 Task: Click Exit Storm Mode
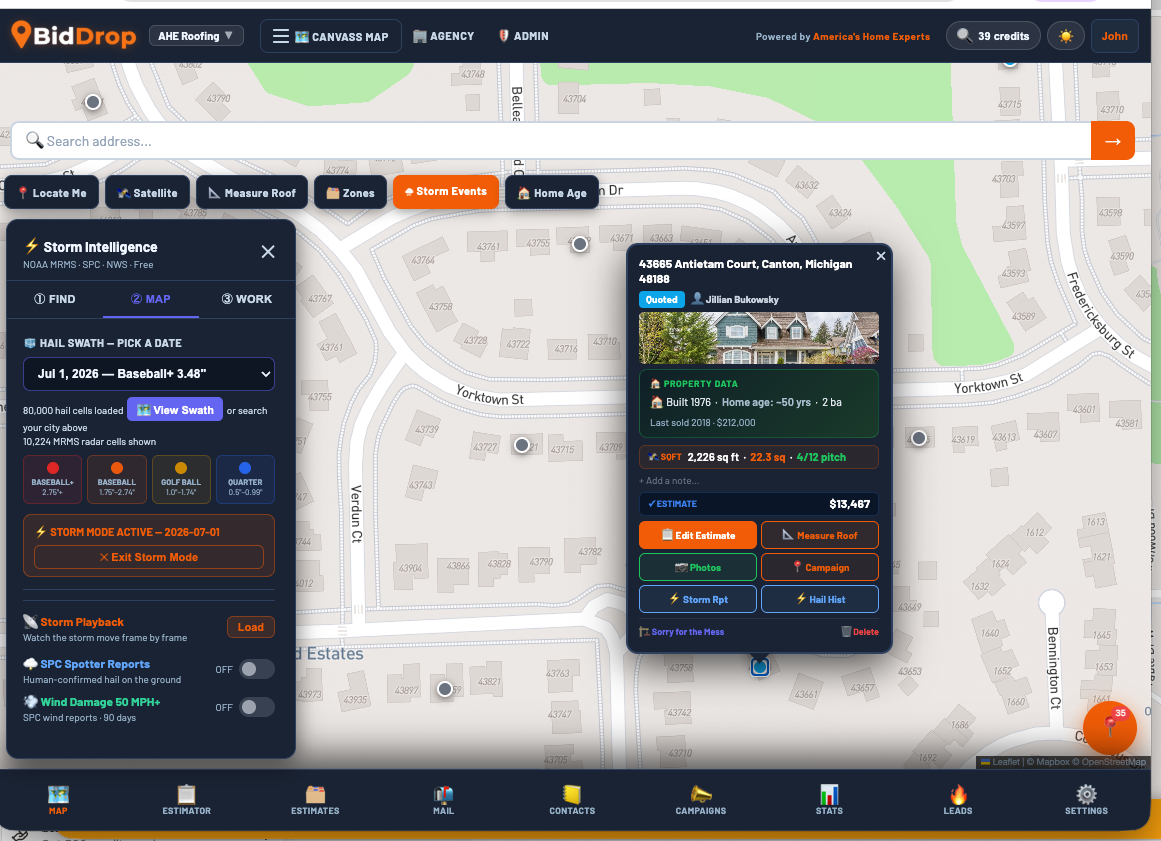[149, 557]
